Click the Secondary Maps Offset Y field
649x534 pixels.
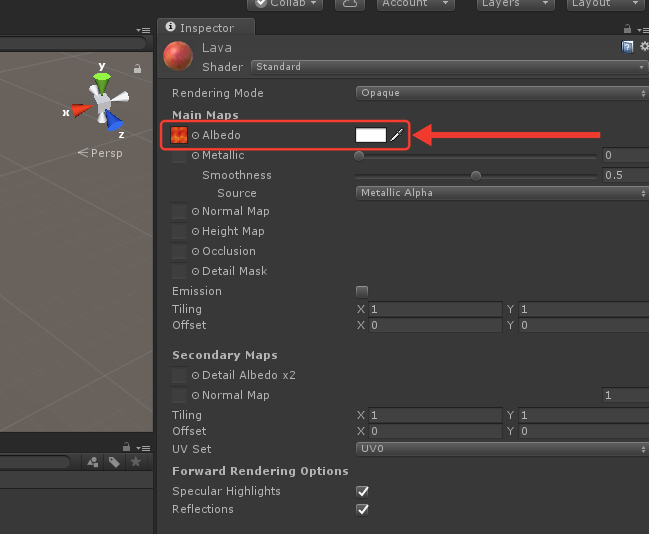[584, 431]
